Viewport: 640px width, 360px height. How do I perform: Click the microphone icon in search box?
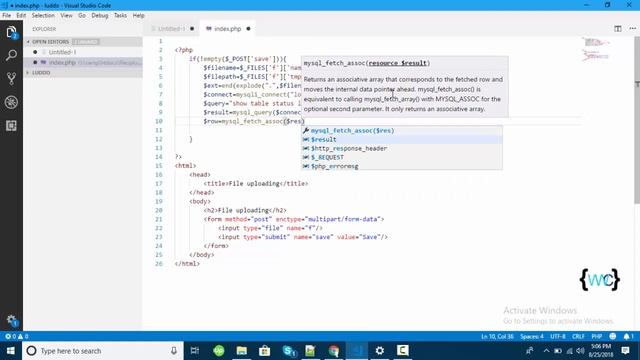click(x=173, y=351)
